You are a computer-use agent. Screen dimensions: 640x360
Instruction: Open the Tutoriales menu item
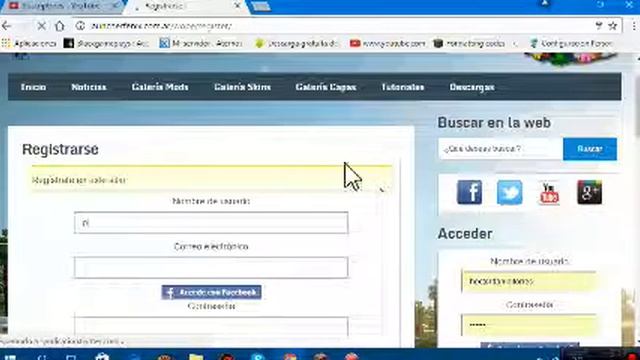[403, 87]
